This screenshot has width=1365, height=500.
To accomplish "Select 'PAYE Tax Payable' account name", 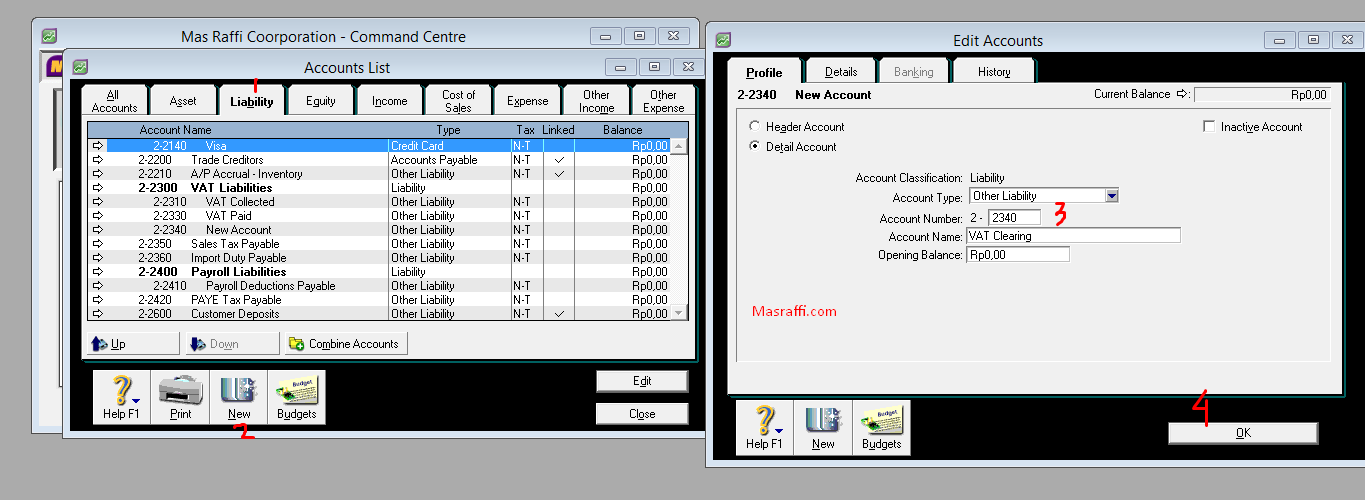I will pyautogui.click(x=236, y=300).
